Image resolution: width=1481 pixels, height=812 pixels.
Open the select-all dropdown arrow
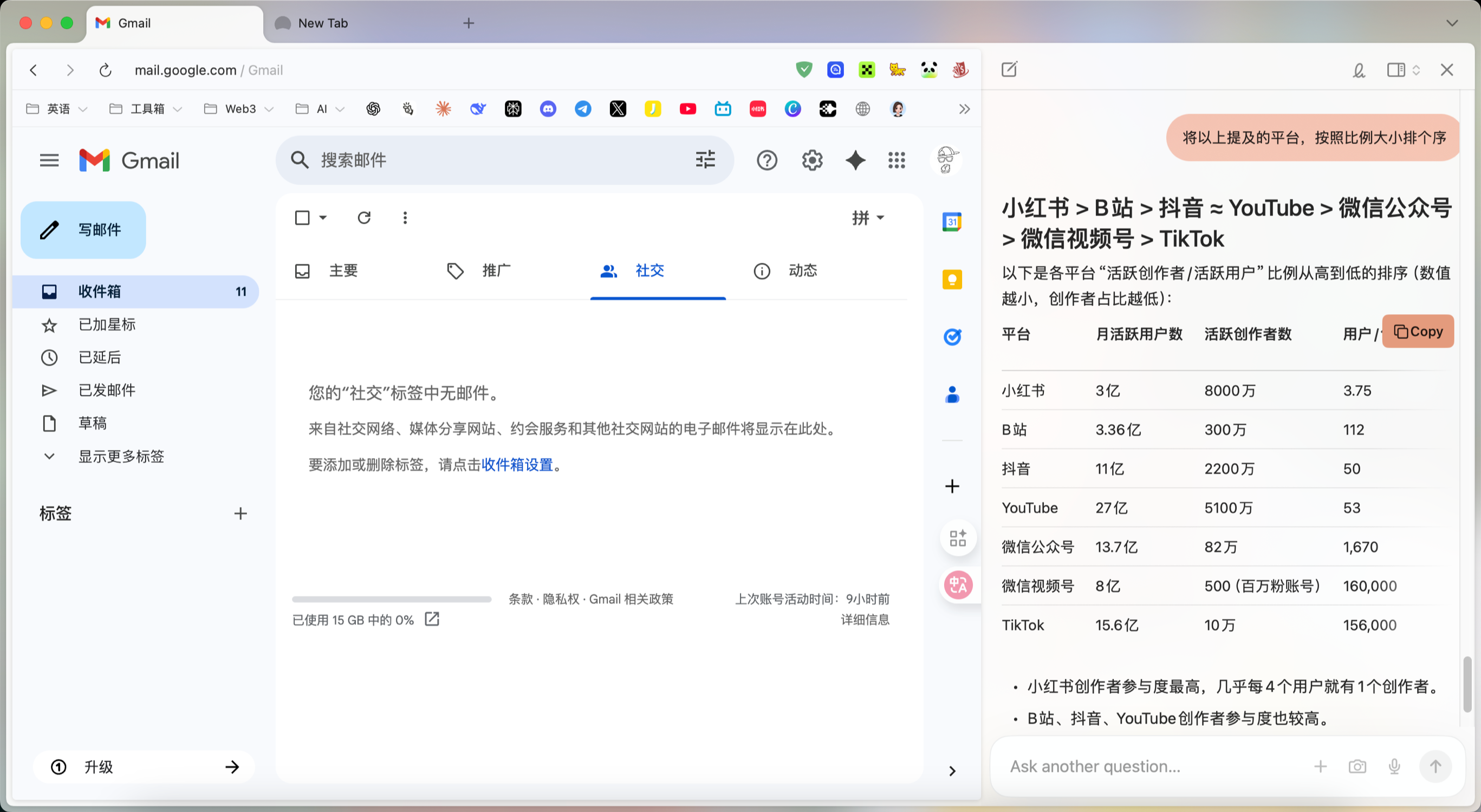coord(323,217)
